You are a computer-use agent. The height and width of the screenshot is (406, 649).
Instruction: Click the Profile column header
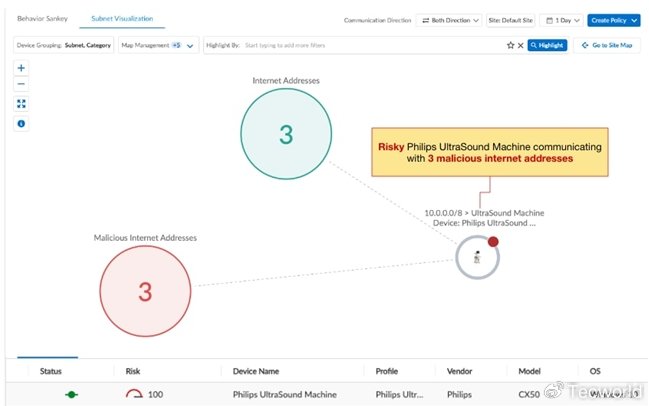(387, 371)
